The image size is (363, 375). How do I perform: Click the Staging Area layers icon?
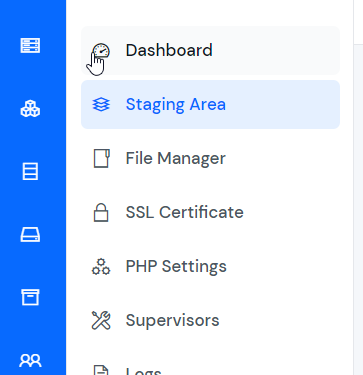point(101,104)
